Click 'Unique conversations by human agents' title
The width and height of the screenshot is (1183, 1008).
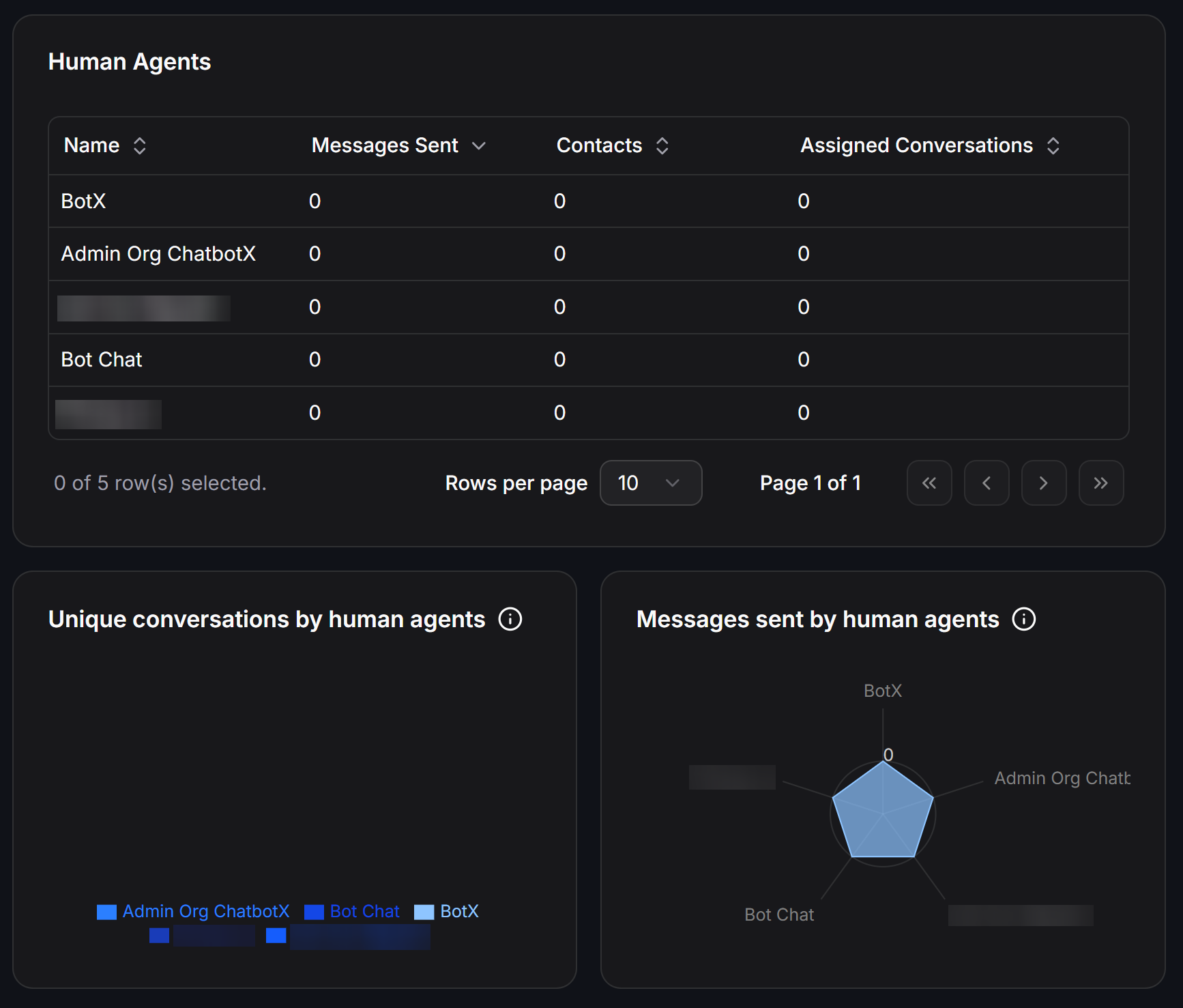point(267,619)
